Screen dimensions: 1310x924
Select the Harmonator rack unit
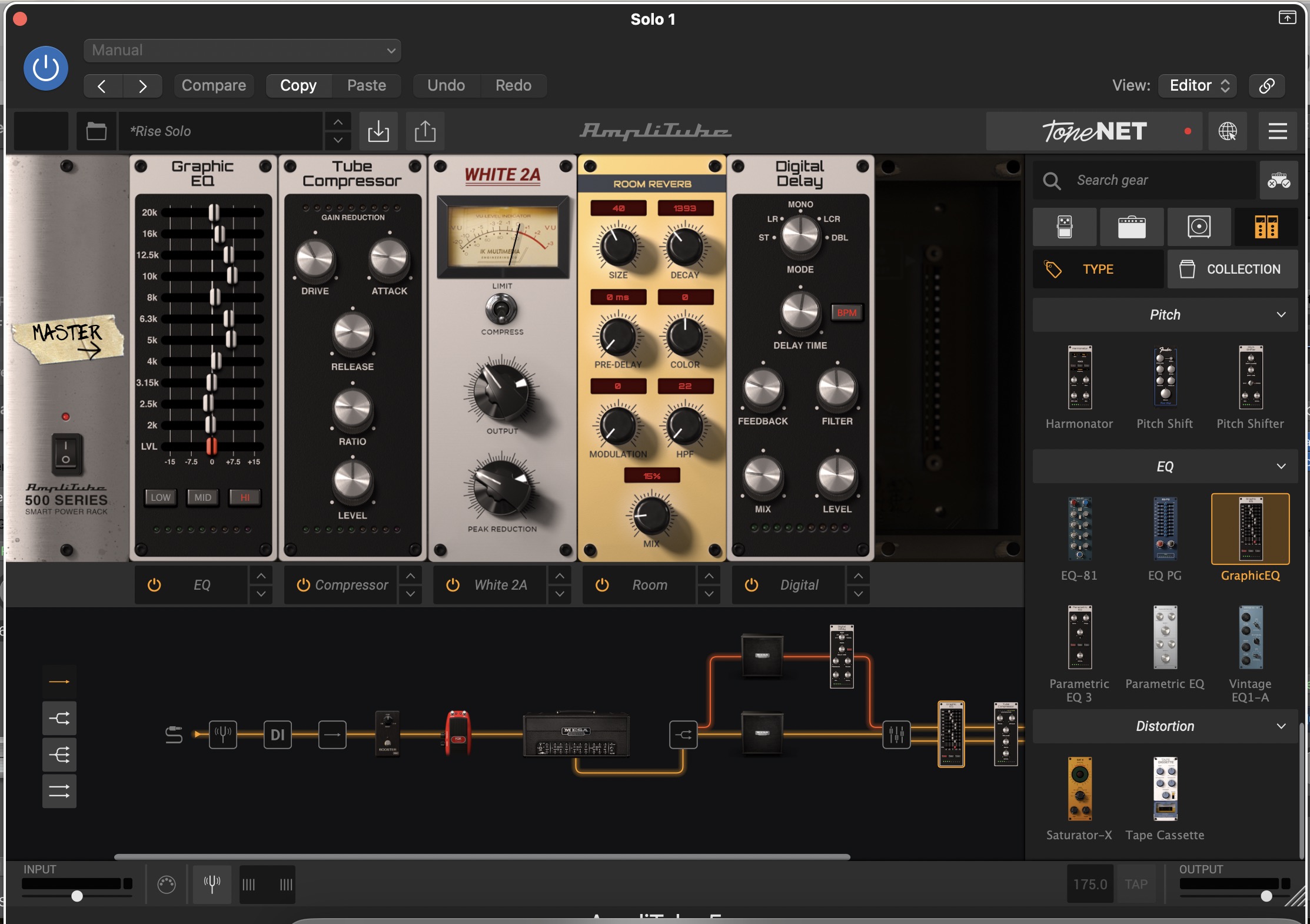(1079, 378)
